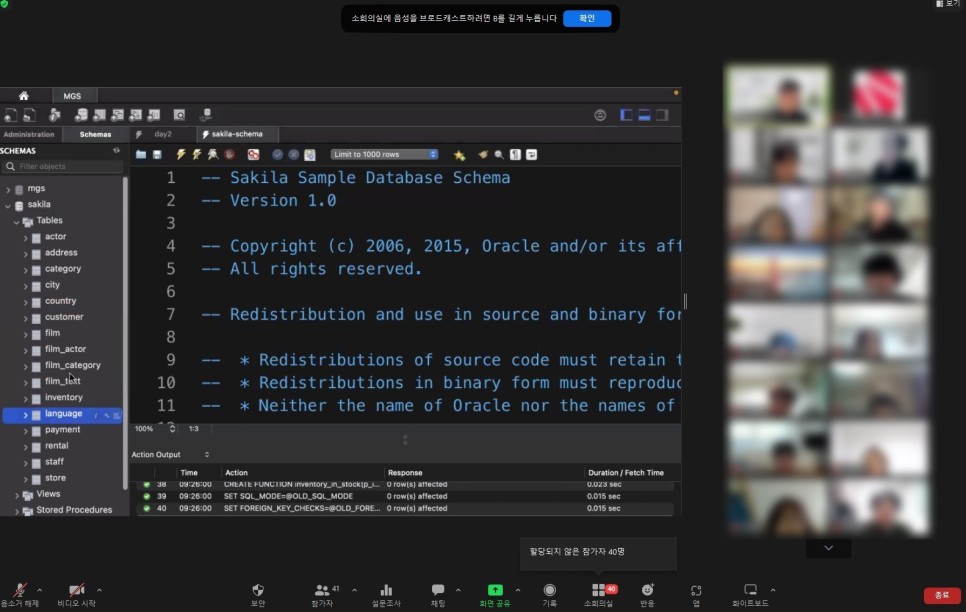Save script using the floppy disk icon
This screenshot has height=612, width=966.
[157, 155]
